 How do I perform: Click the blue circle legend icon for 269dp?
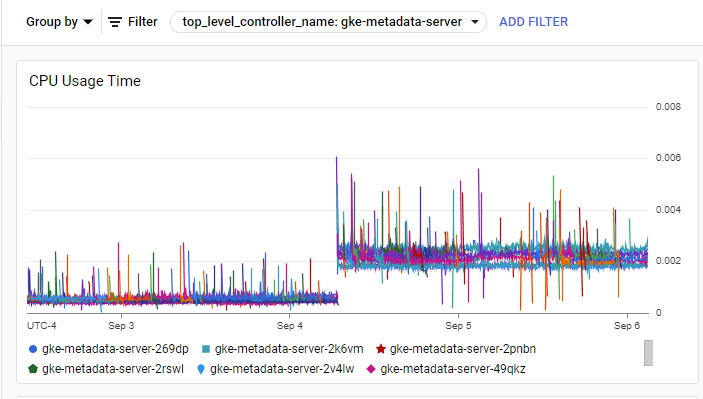pyautogui.click(x=33, y=349)
